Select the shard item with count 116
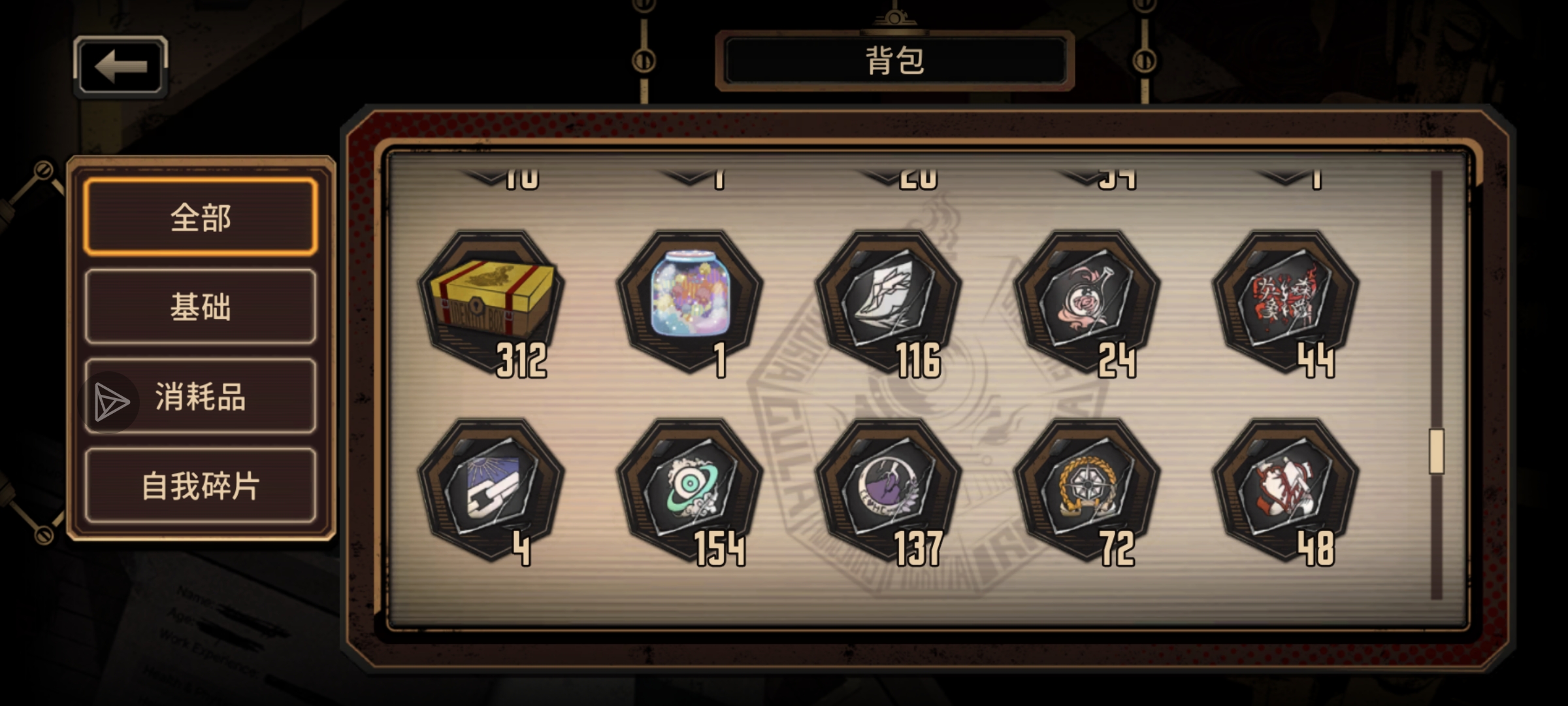This screenshot has width=1568, height=706. pos(889,303)
